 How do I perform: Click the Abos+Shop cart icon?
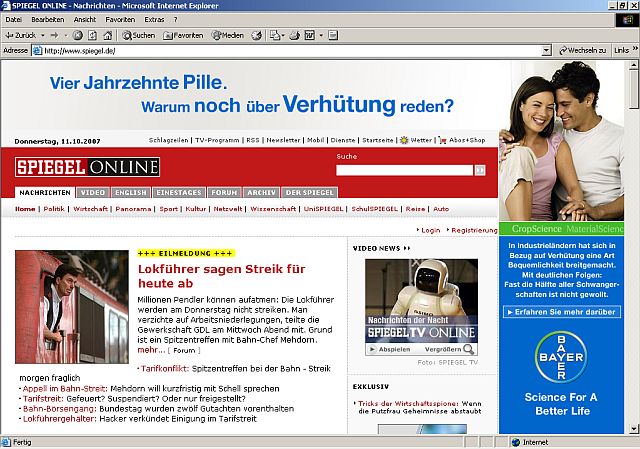tap(442, 140)
